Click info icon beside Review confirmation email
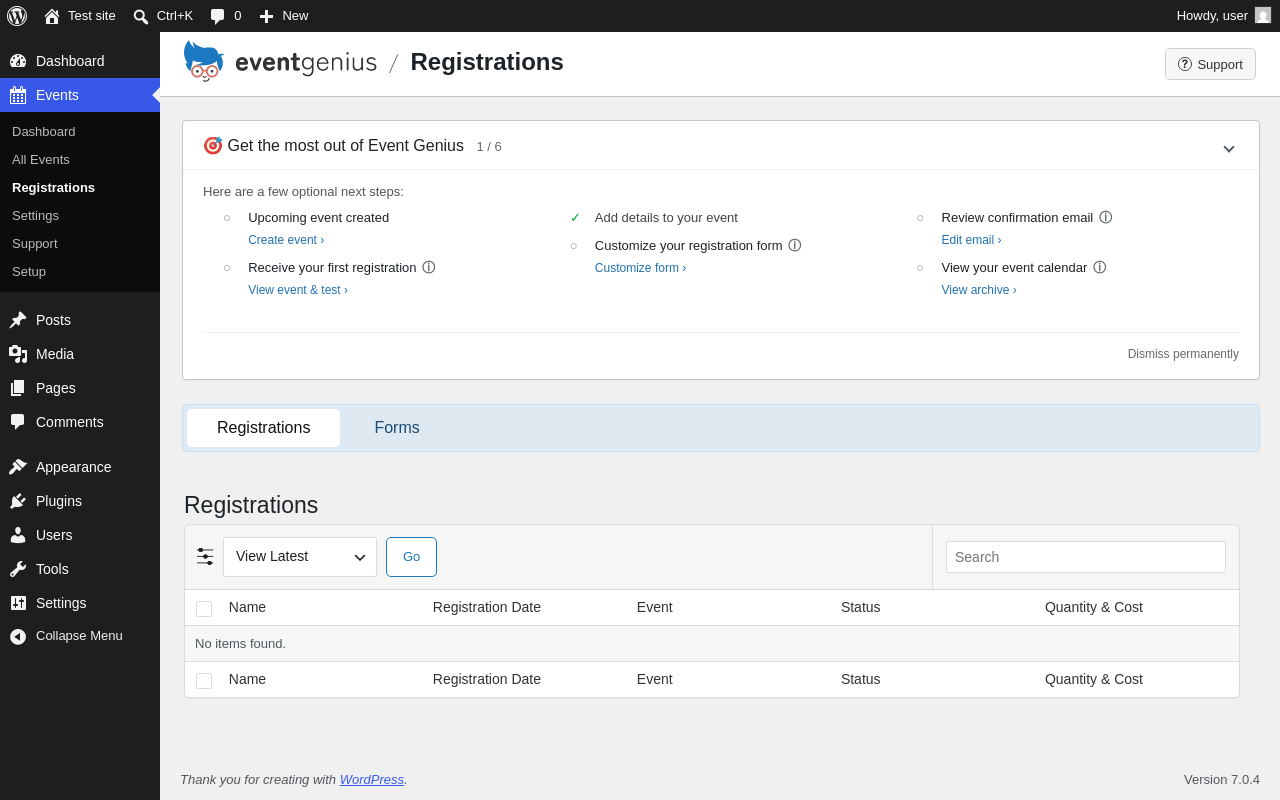 coord(1105,218)
